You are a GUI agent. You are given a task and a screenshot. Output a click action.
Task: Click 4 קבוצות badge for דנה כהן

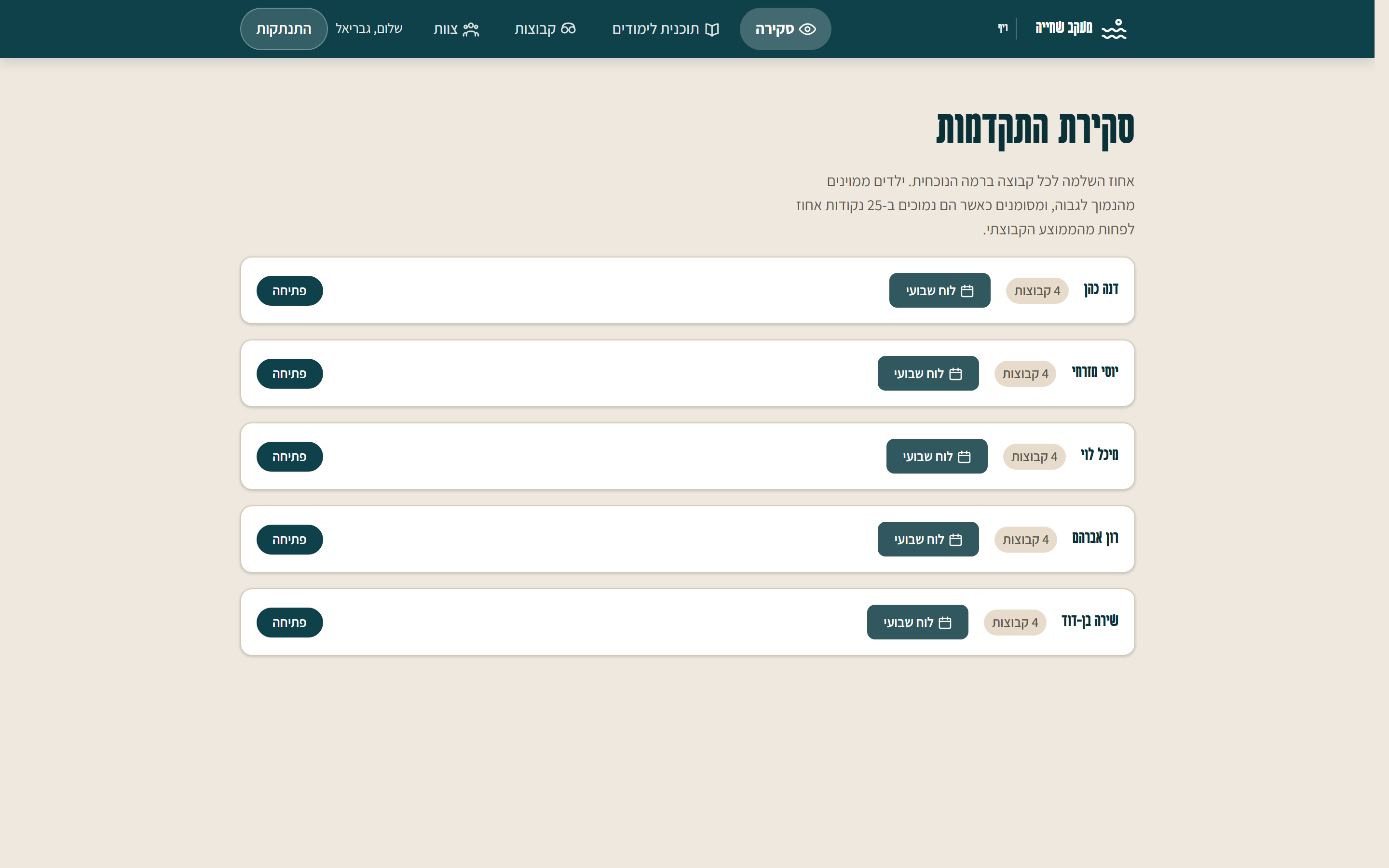click(x=1037, y=291)
